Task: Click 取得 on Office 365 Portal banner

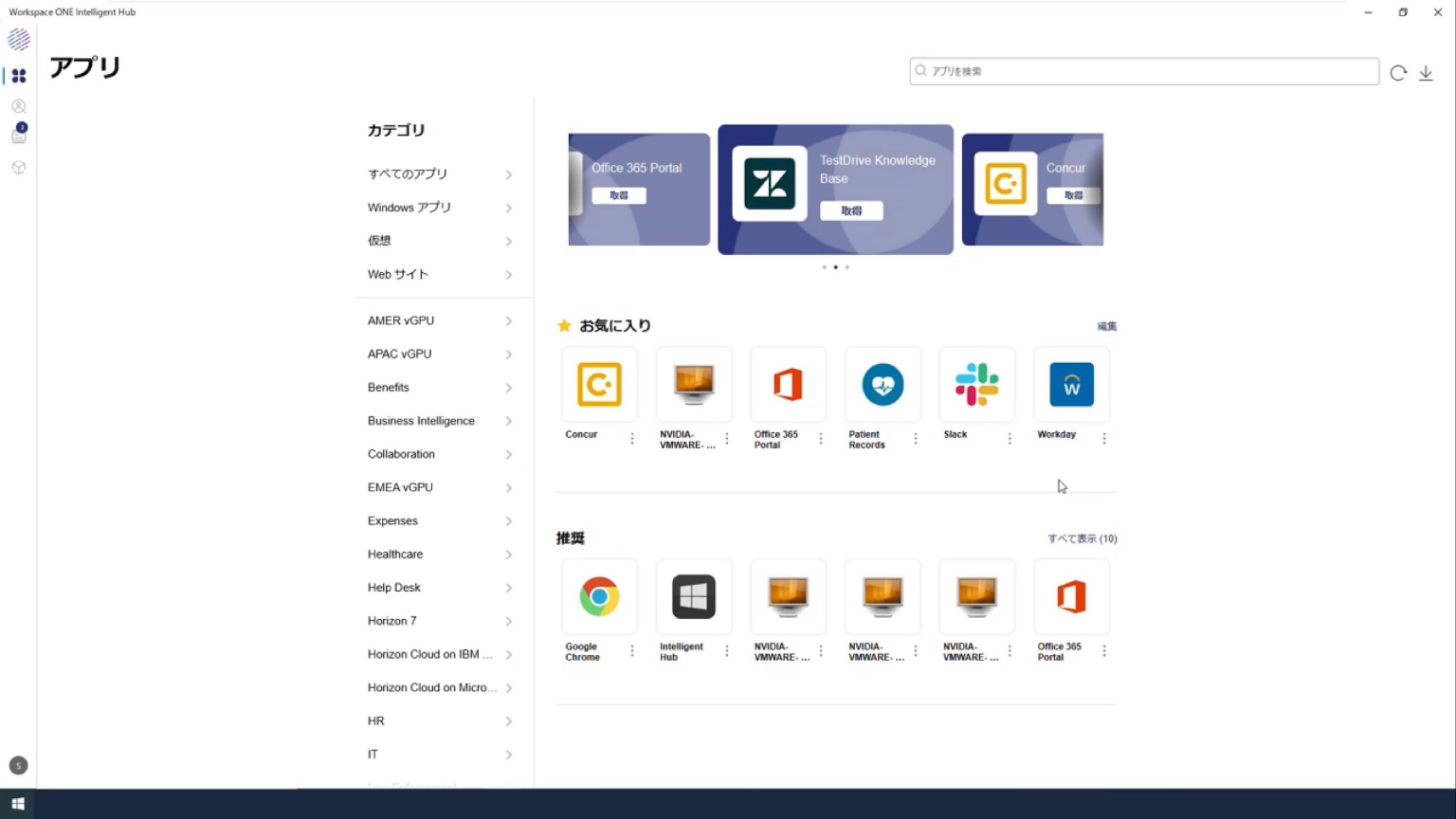Action: 619,195
